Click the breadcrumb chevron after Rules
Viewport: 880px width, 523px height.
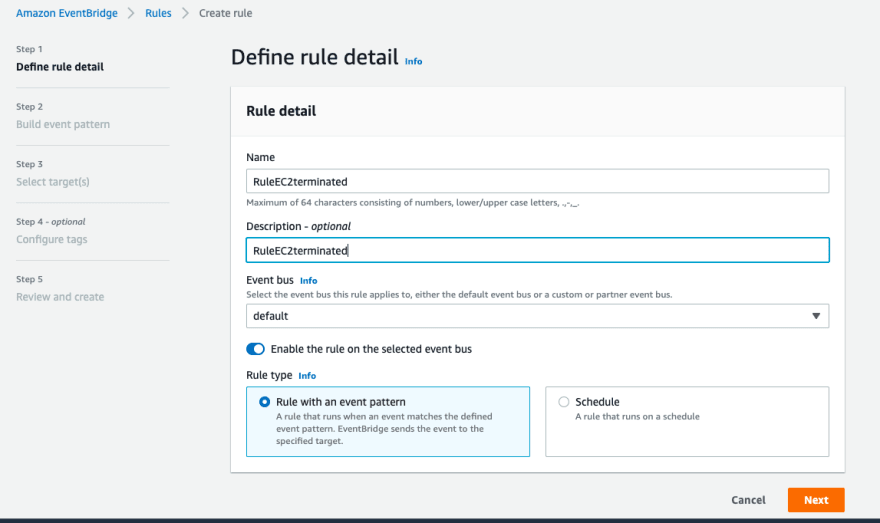(x=185, y=13)
